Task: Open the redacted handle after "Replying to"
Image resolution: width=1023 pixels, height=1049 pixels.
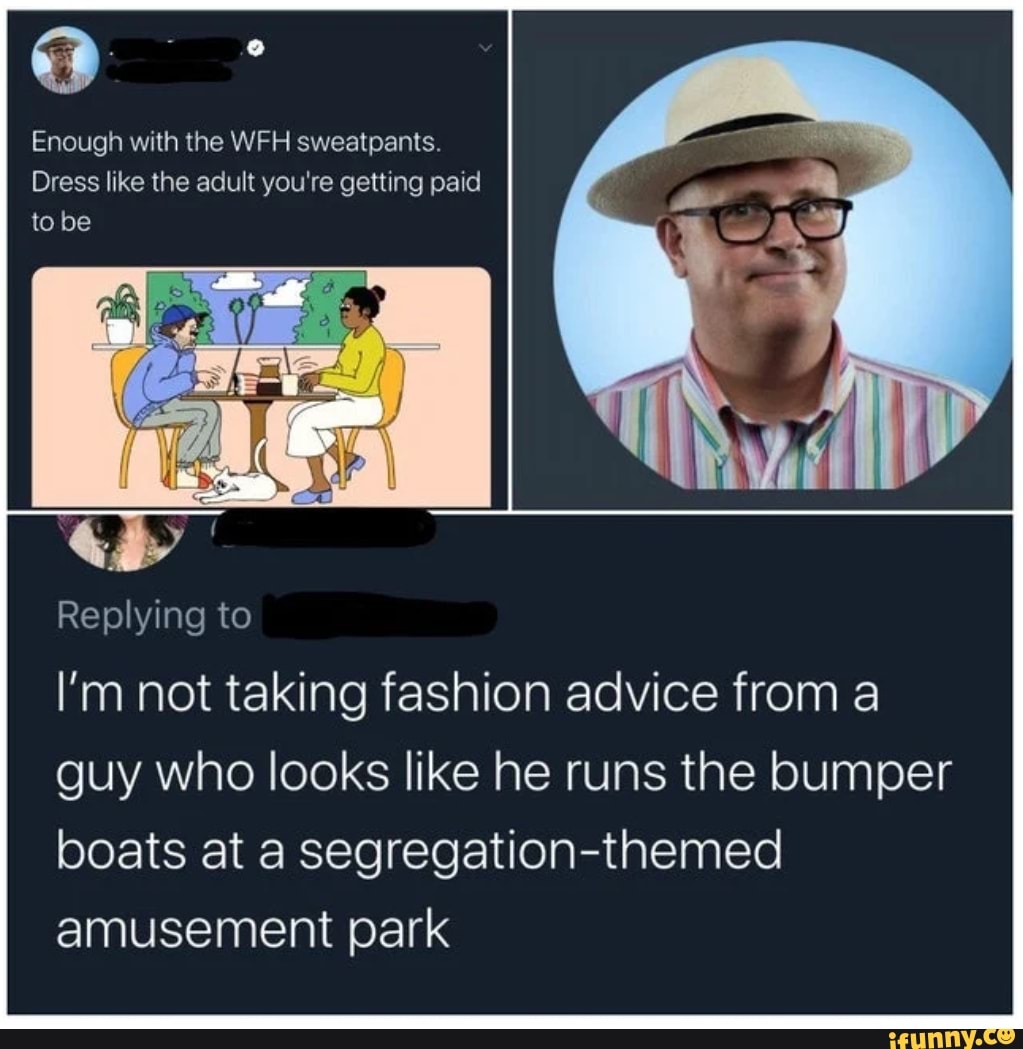Action: tap(380, 615)
